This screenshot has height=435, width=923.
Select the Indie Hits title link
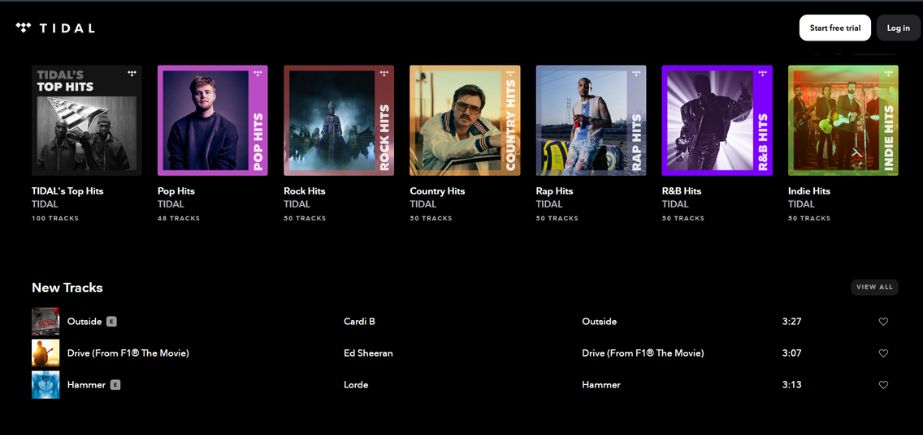(809, 191)
